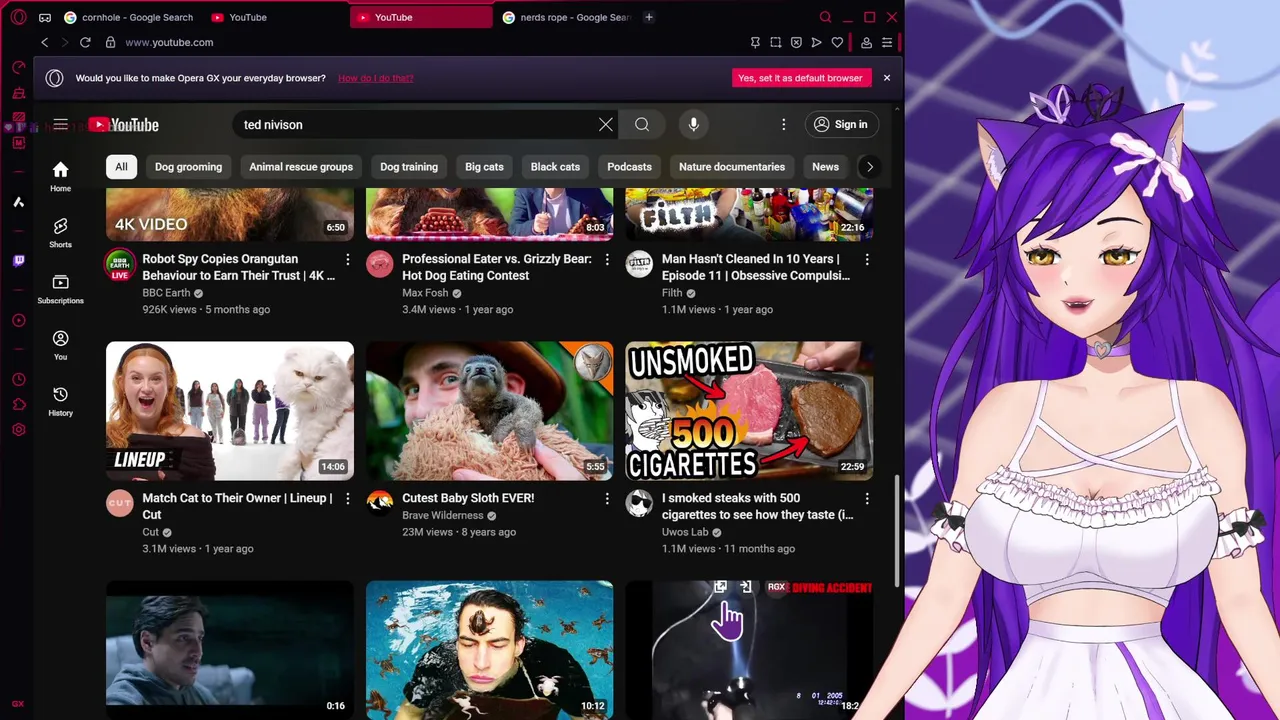Screen dimensions: 1280x720
Task: Select the Nature documentaries chip
Action: pos(732,167)
